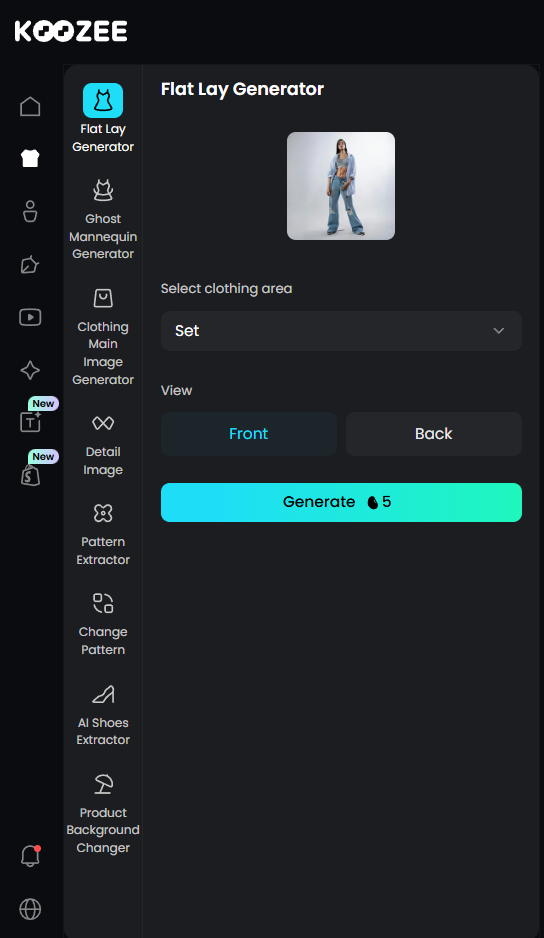
Task: Click the Pattern Extractor label text
Action: (103, 551)
